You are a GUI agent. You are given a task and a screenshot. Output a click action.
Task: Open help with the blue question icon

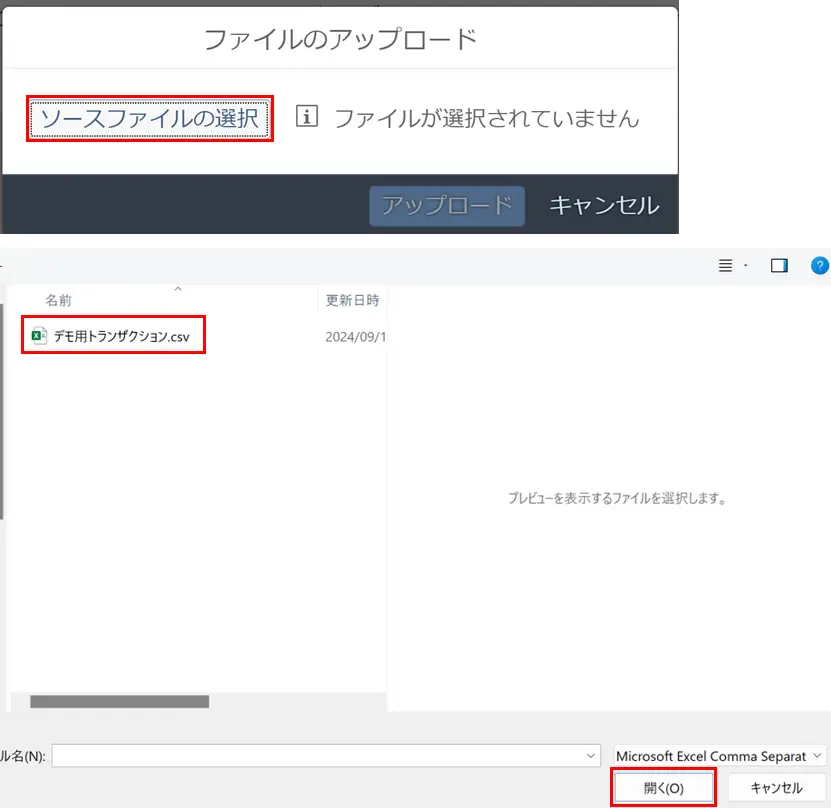(820, 265)
